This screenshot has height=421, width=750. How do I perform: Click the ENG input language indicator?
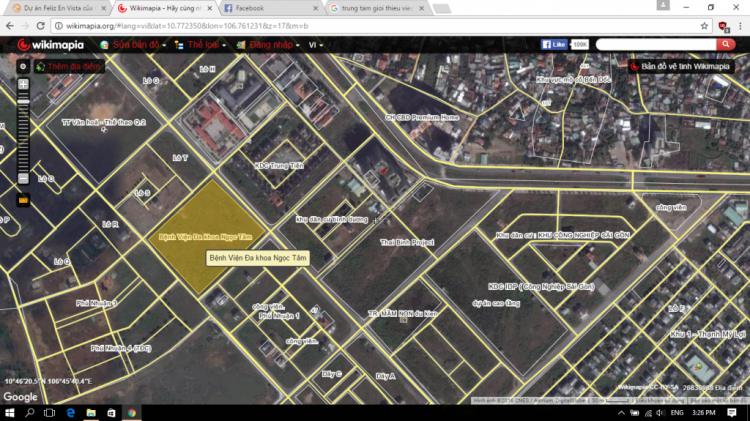pos(677,412)
